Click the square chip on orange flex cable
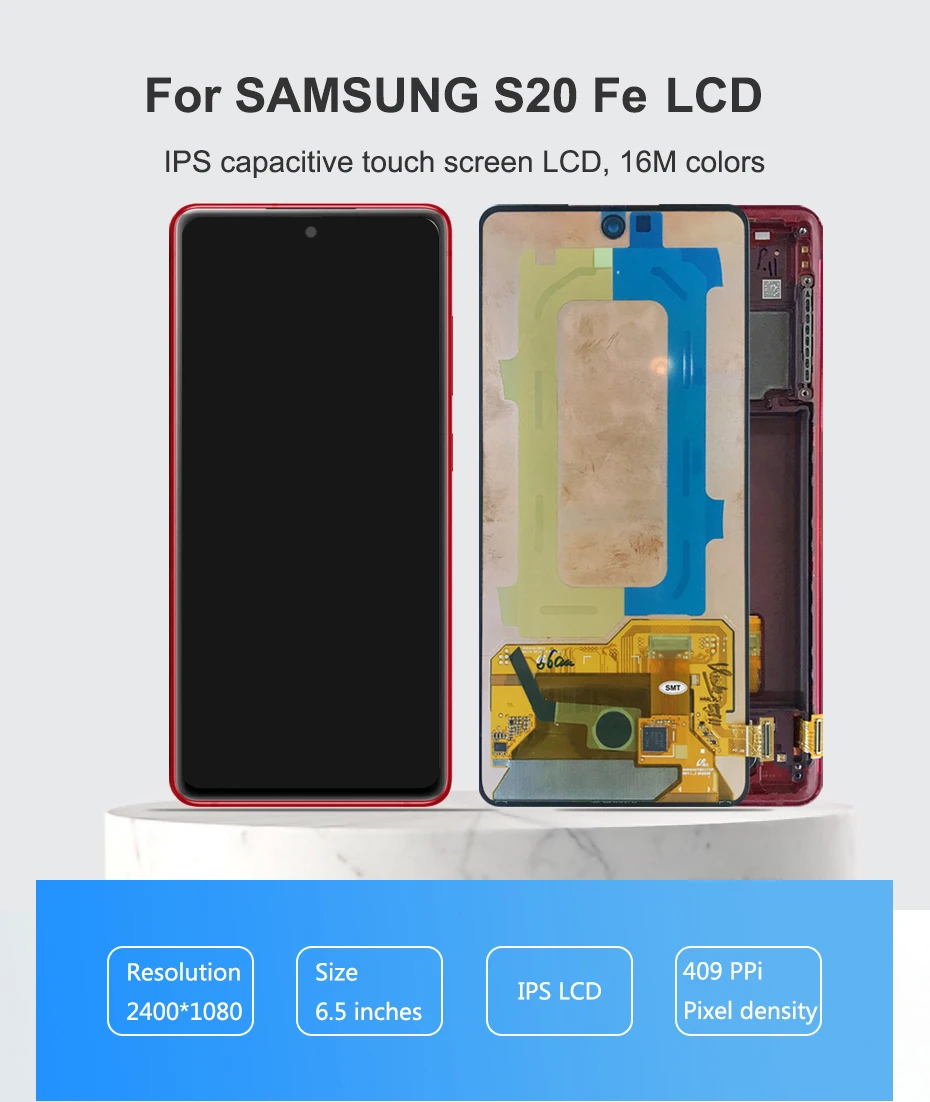This screenshot has width=930, height=1102. coord(655,738)
